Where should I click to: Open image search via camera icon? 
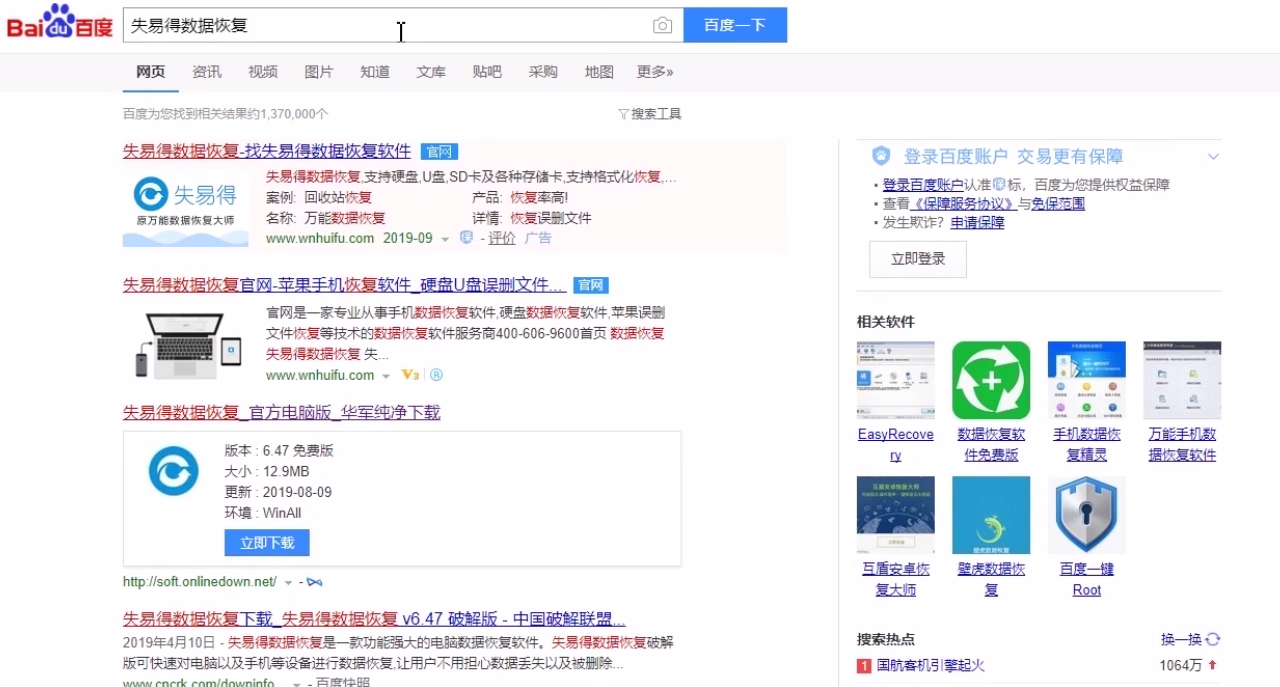pyautogui.click(x=662, y=26)
